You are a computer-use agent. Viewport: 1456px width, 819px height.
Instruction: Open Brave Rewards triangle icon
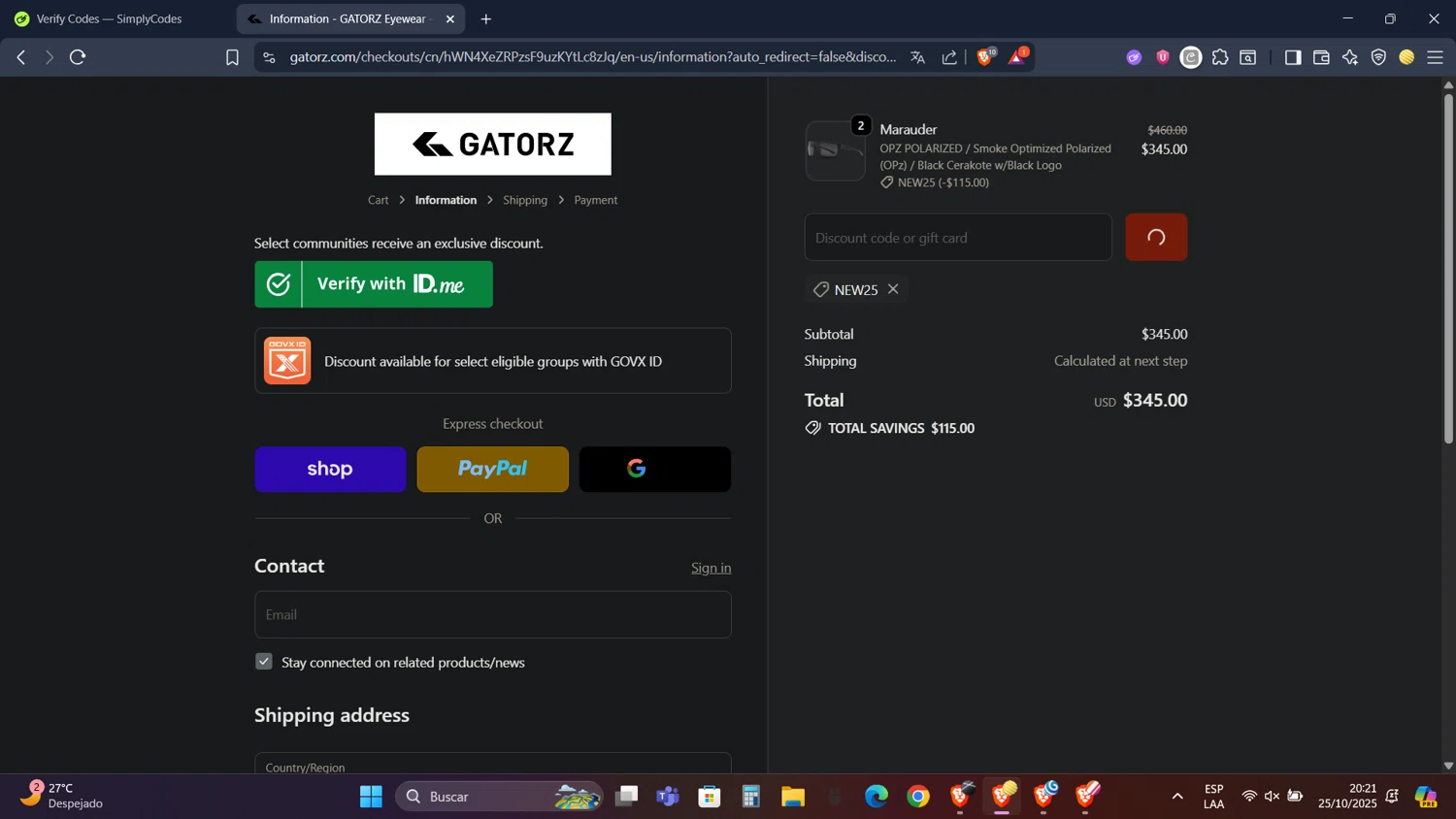(x=1016, y=57)
